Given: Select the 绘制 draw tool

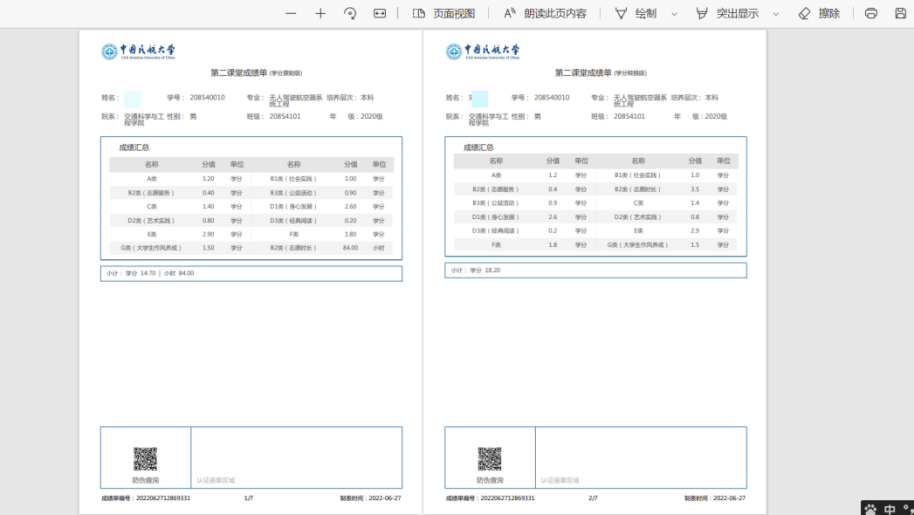Looking at the screenshot, I should pos(635,13).
